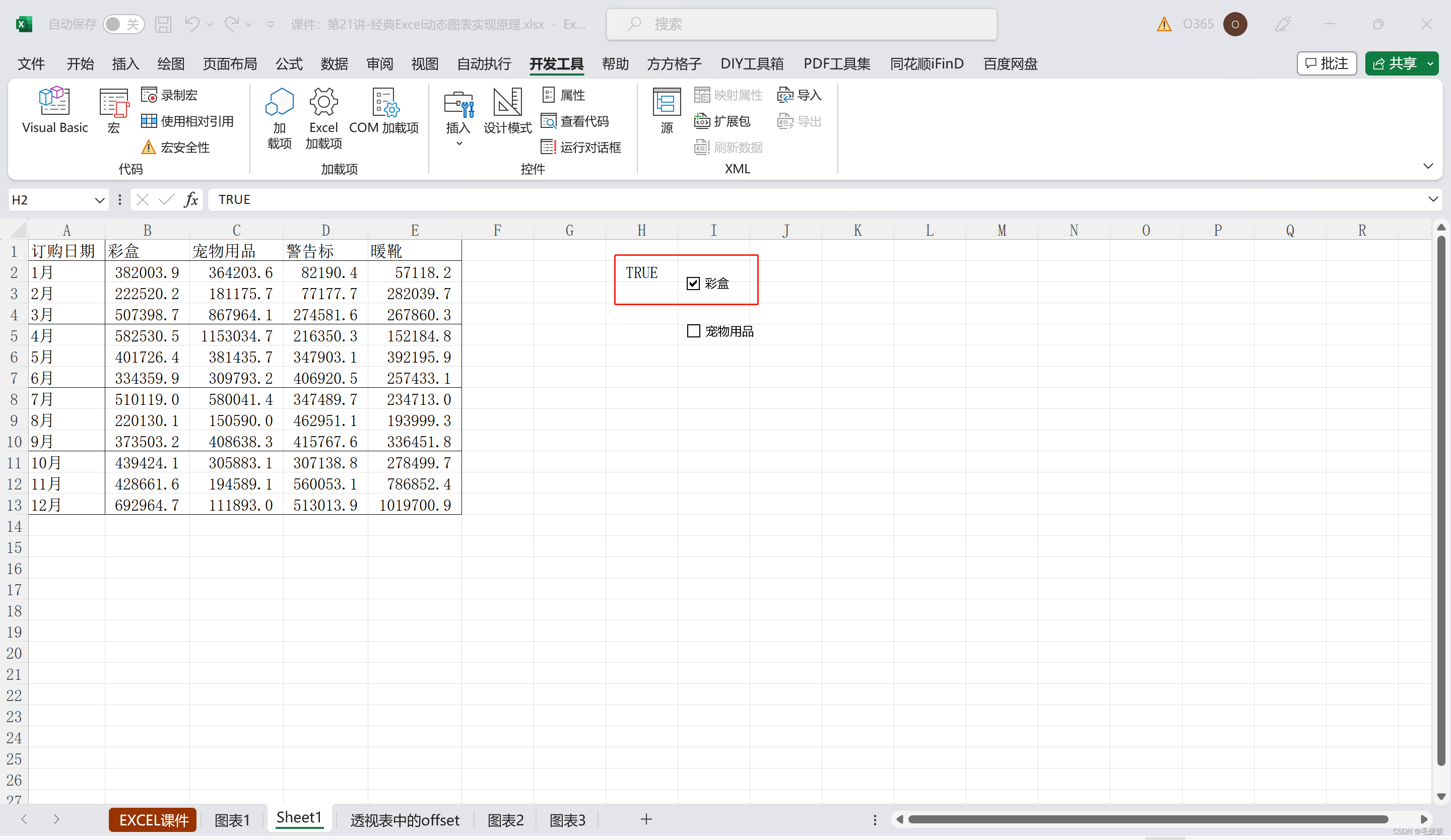The height and width of the screenshot is (840, 1451).
Task: Uncheck the 彩盒 checkbox
Action: click(693, 283)
